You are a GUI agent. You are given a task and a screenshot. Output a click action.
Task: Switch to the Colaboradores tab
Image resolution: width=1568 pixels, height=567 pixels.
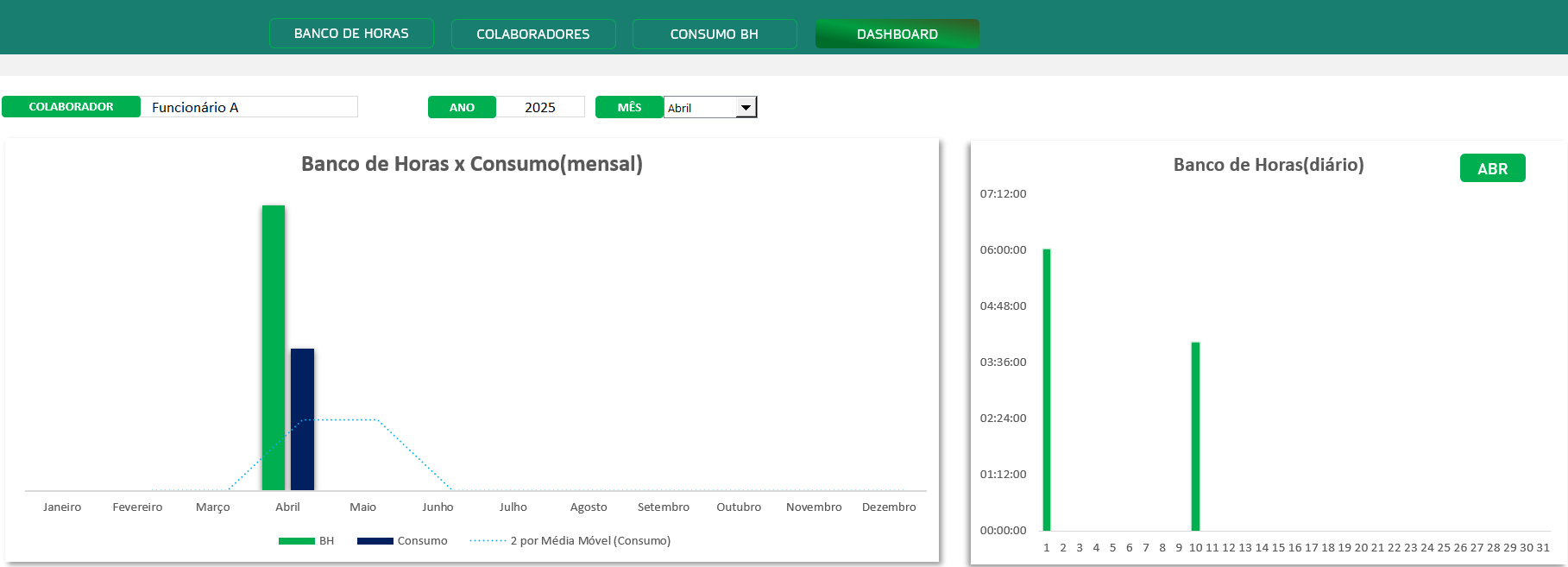click(533, 35)
